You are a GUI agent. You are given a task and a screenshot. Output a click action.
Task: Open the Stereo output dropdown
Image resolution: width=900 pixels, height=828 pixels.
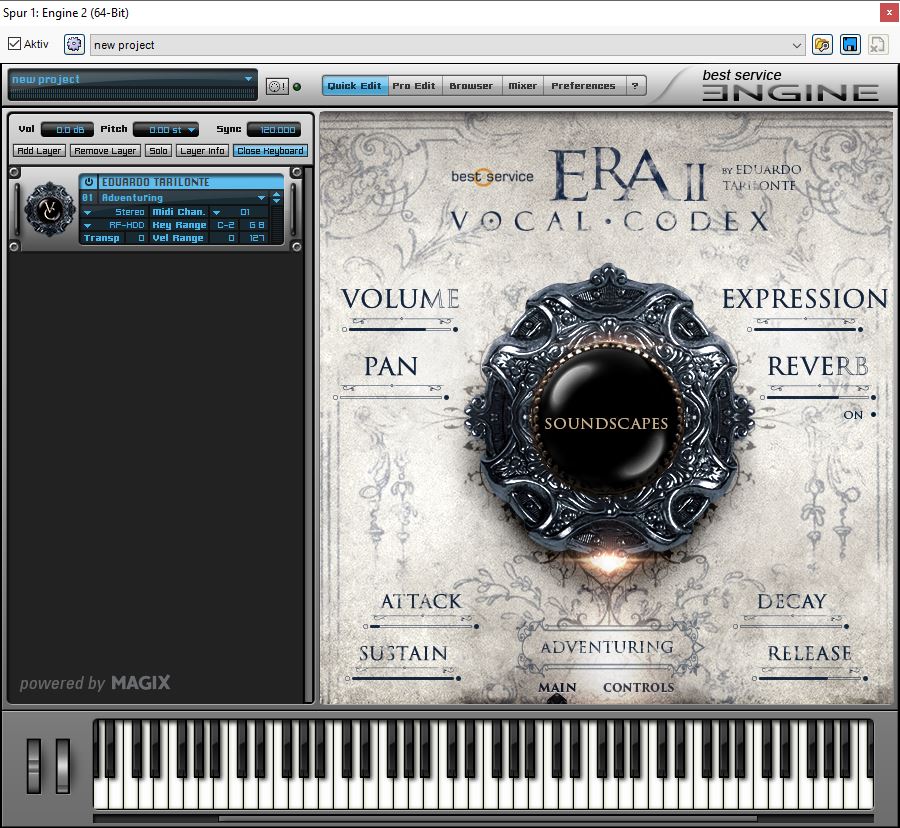tap(87, 212)
